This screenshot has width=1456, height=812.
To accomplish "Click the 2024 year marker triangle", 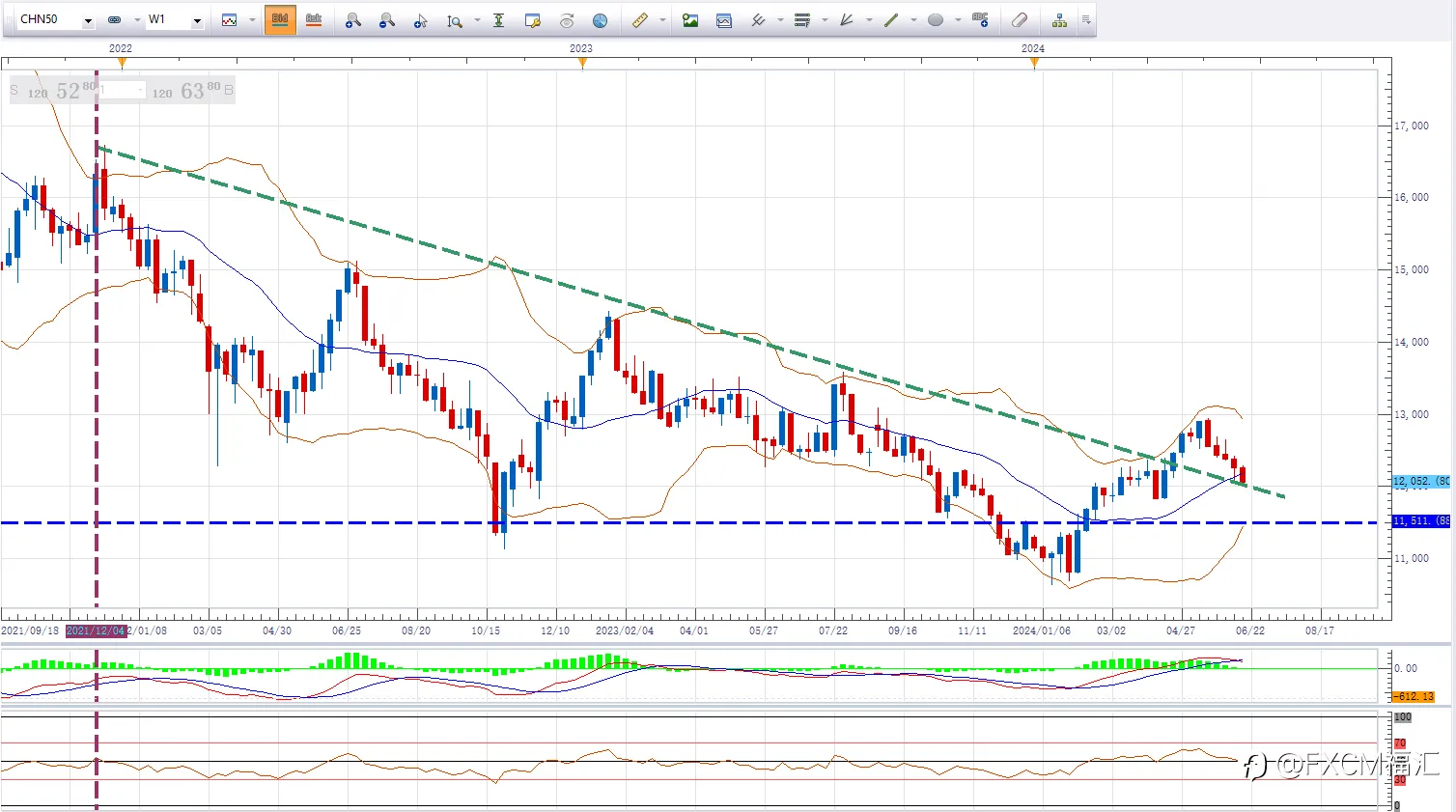I will click(1034, 63).
